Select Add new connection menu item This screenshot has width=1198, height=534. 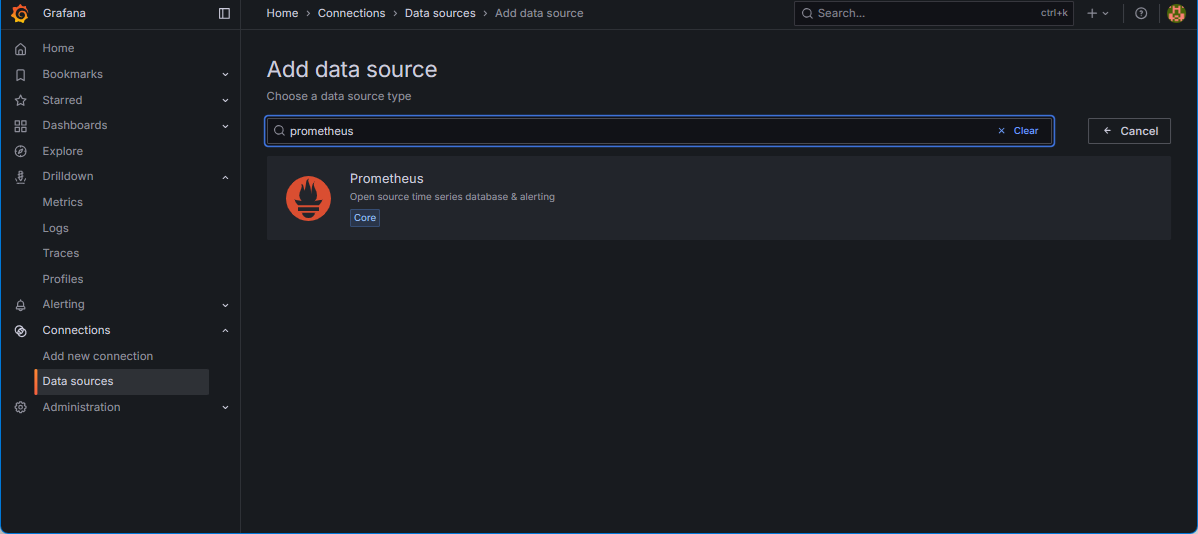(x=97, y=356)
